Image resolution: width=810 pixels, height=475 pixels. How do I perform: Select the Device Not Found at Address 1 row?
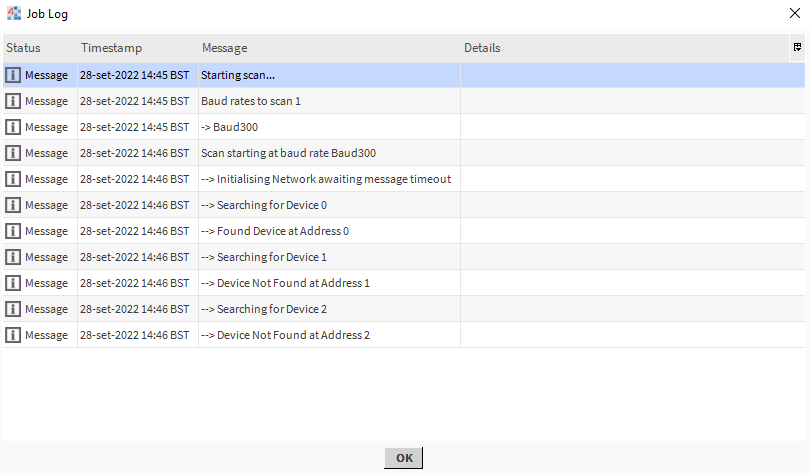pos(285,283)
